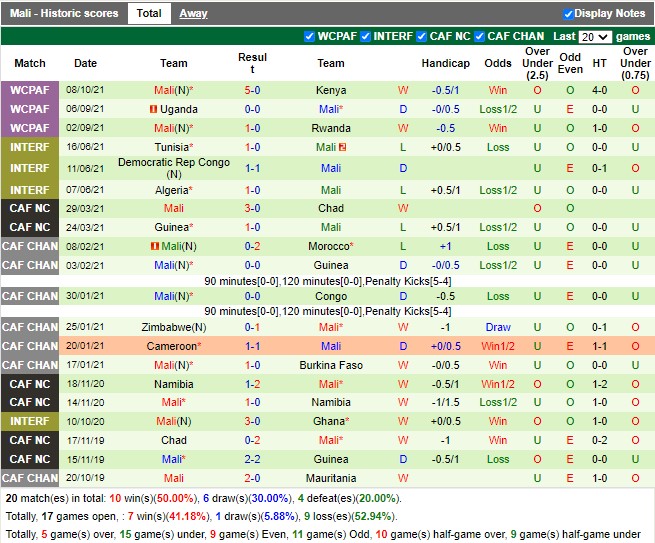The width and height of the screenshot is (655, 543).
Task: Open the 5-0 score of Mali vs Kenya
Action: click(253, 90)
